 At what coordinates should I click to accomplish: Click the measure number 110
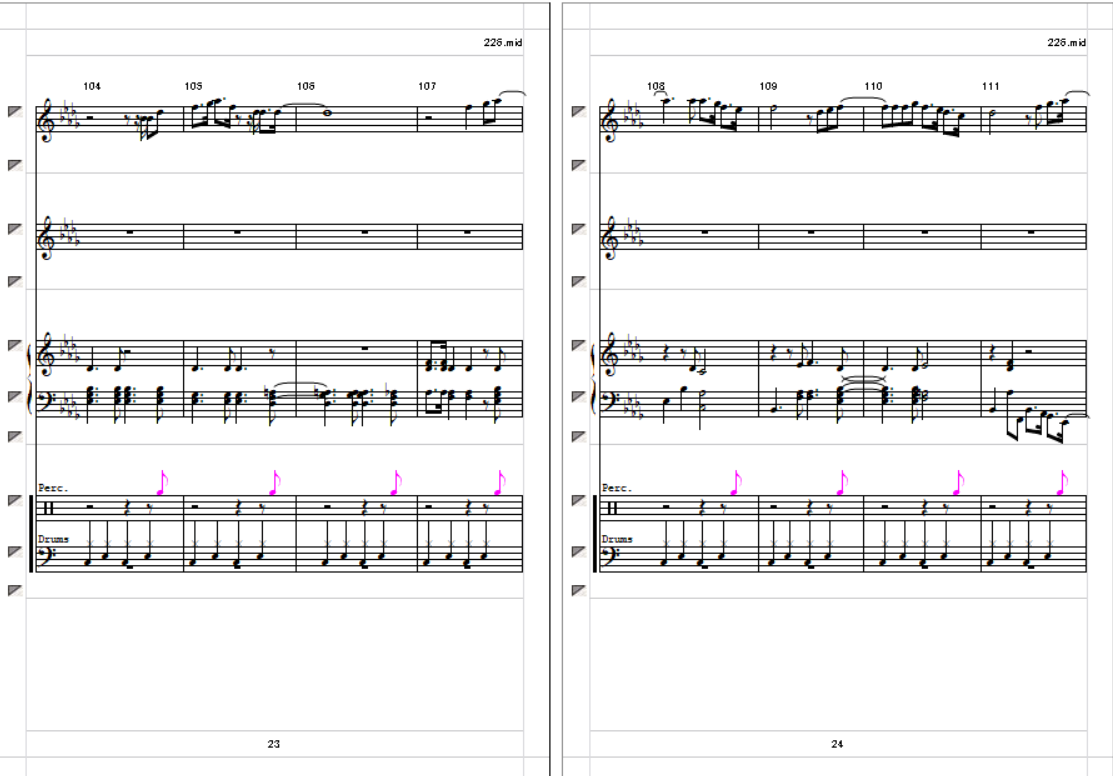[873, 86]
